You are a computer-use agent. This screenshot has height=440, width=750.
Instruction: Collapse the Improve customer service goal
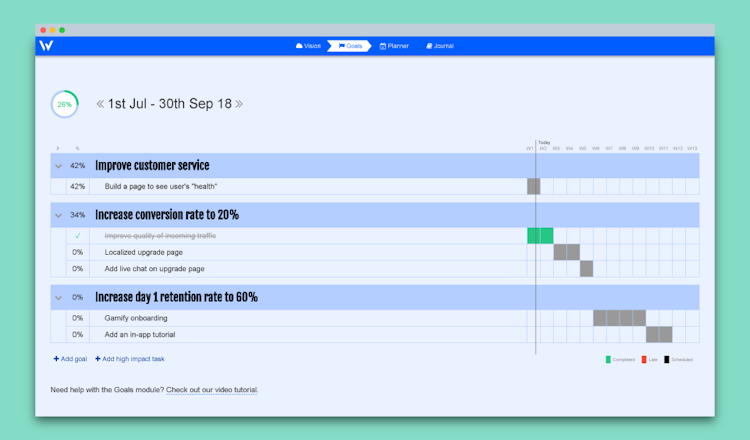click(x=58, y=166)
